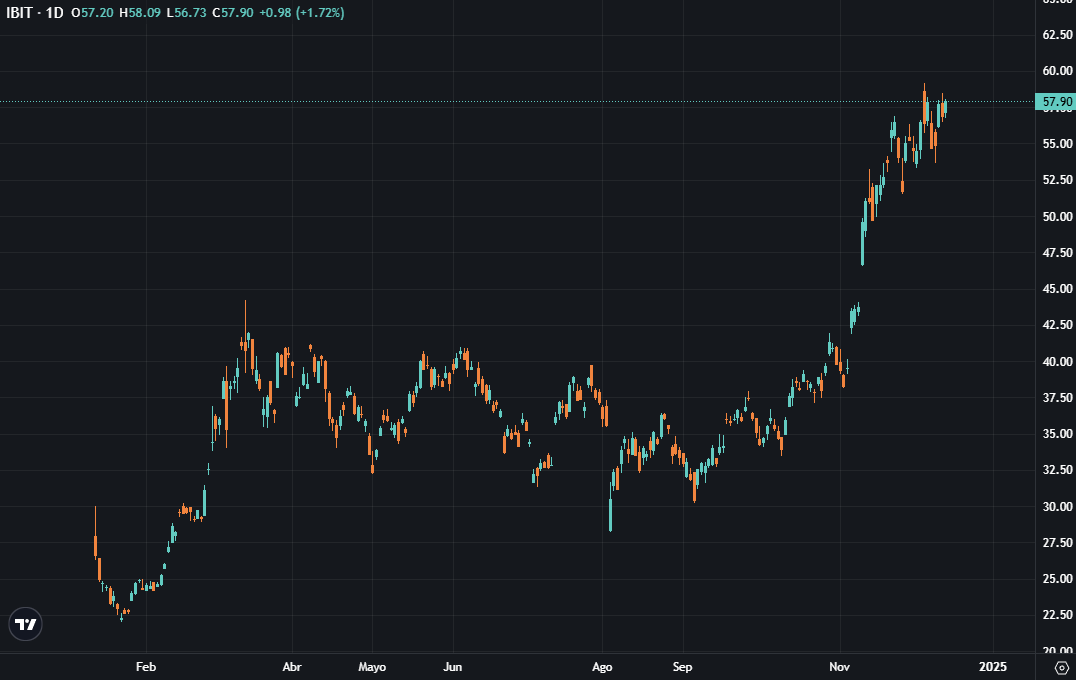
Task: Click the 32.50 price axis label
Action: coord(1057,470)
